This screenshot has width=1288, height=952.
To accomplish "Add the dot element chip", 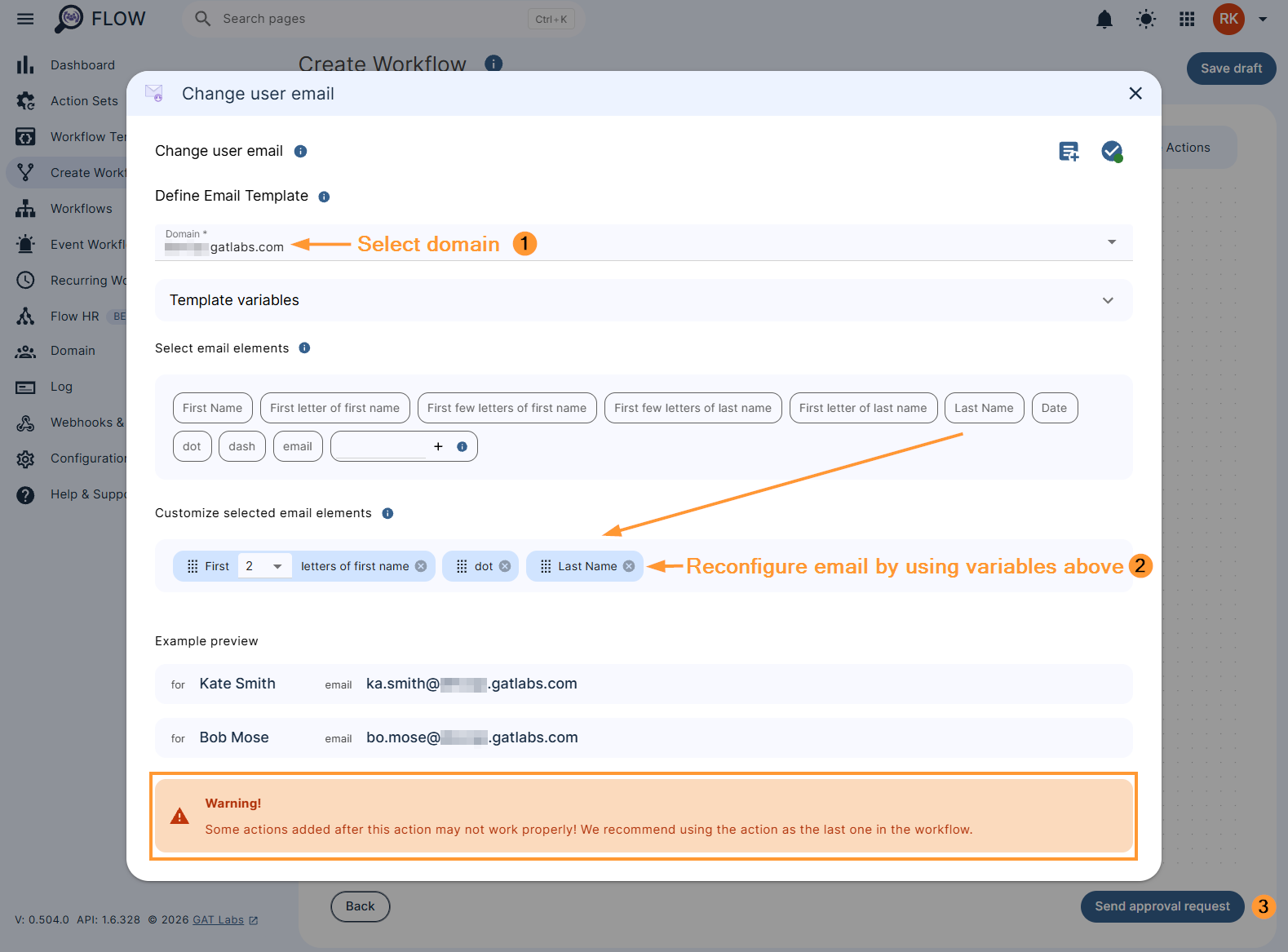I will click(192, 446).
